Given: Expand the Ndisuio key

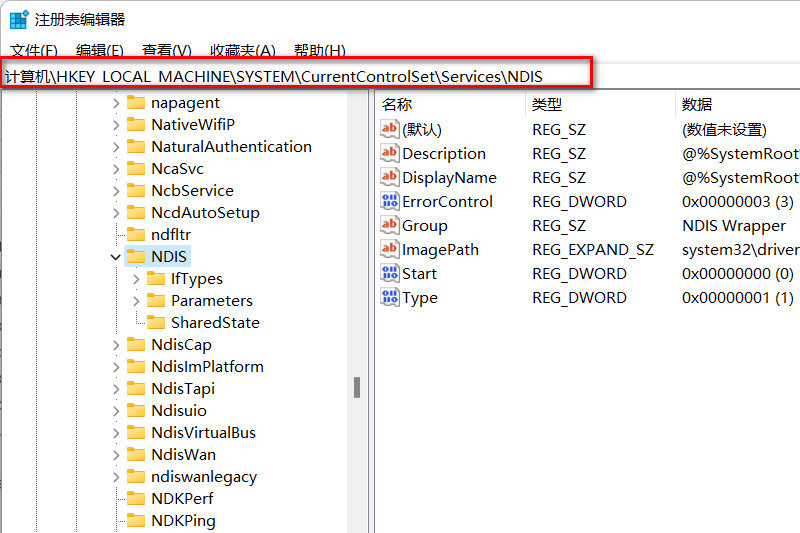Looking at the screenshot, I should 116,411.
